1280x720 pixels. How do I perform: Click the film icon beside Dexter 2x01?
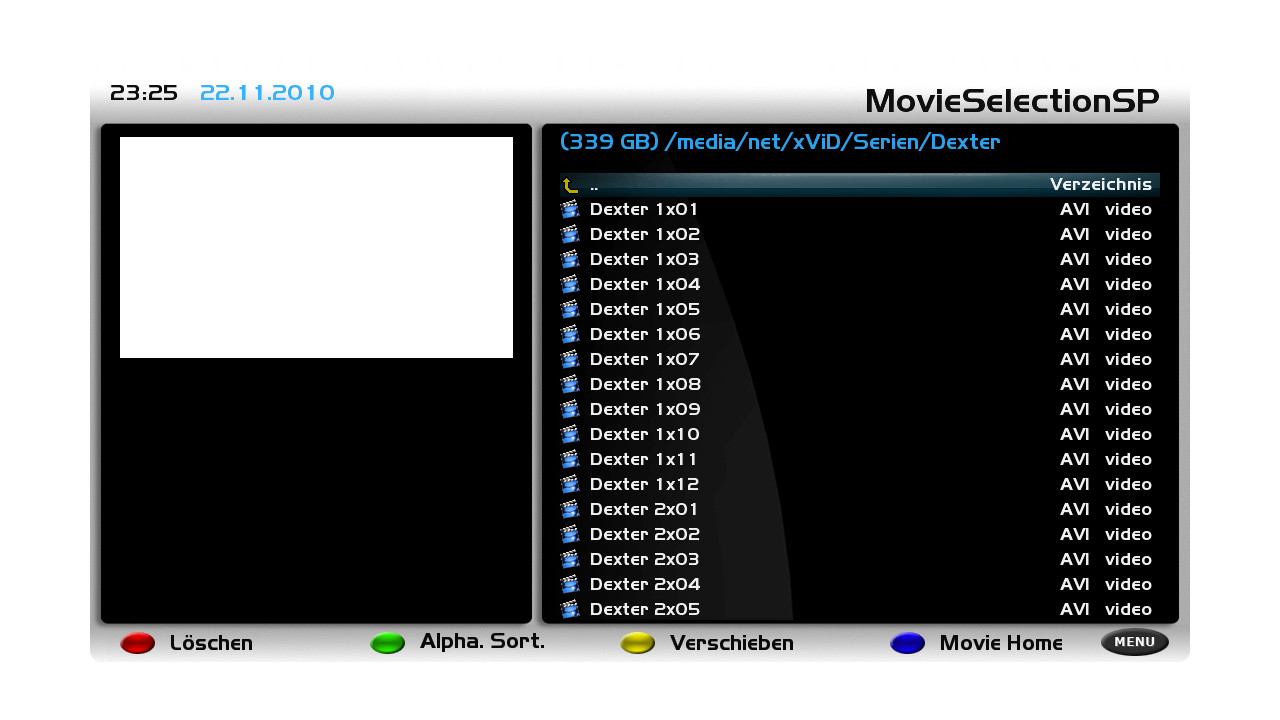point(570,509)
